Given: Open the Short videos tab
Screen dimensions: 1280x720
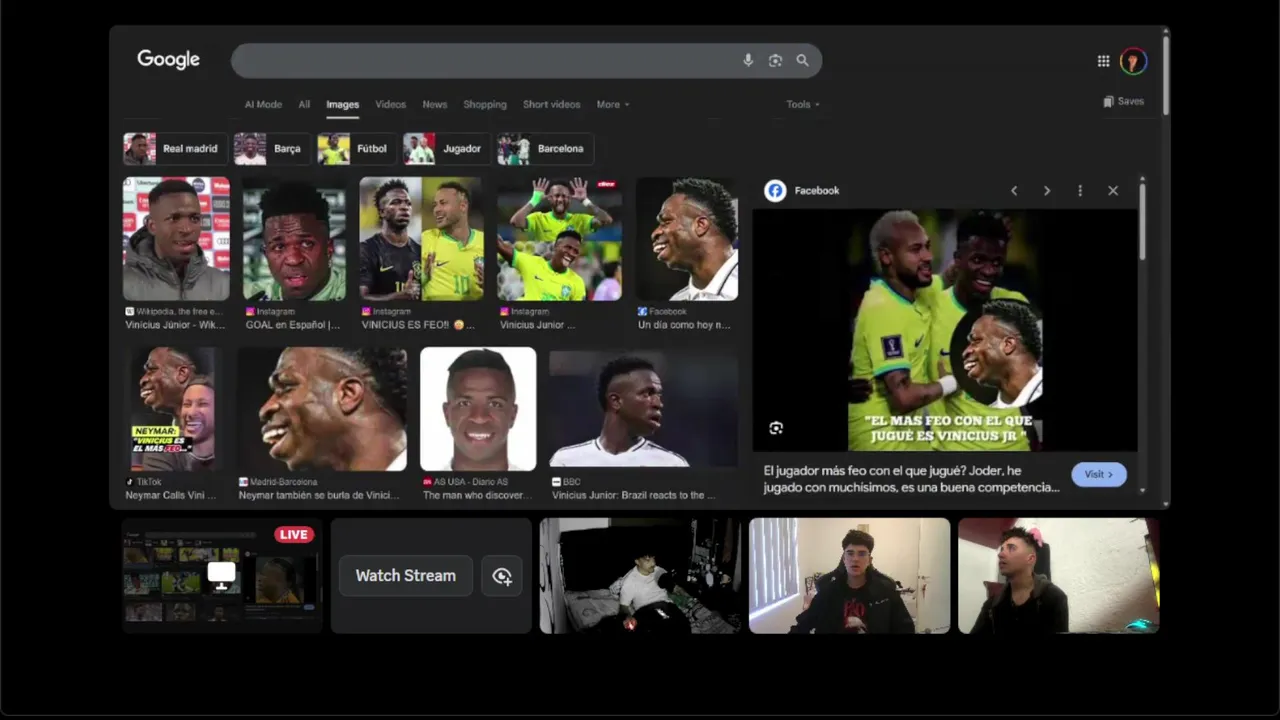Looking at the screenshot, I should [552, 104].
